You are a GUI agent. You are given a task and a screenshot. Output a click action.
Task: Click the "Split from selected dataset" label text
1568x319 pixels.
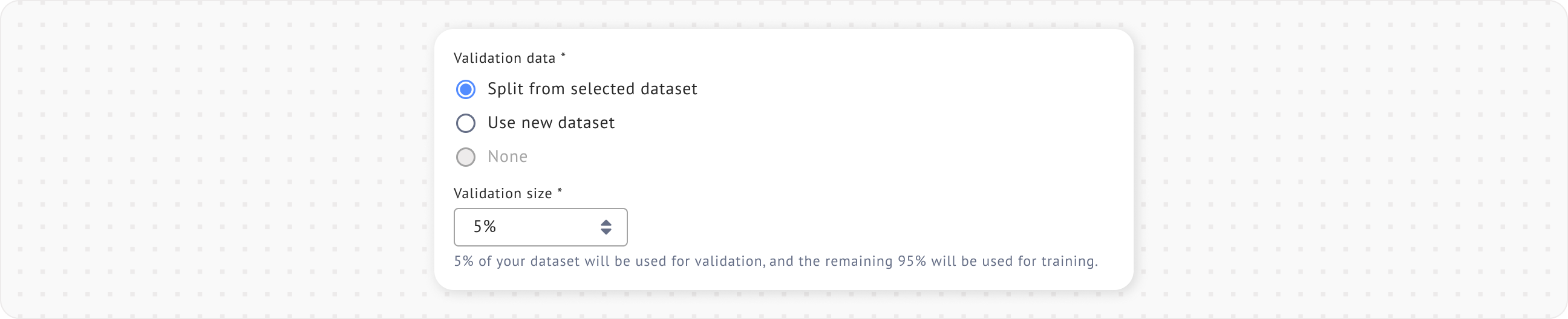(x=592, y=89)
